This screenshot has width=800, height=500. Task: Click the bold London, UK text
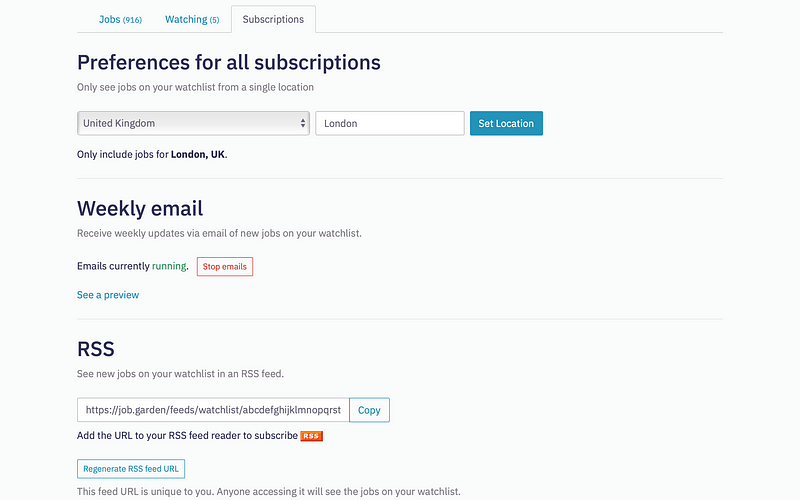pyautogui.click(x=198, y=155)
